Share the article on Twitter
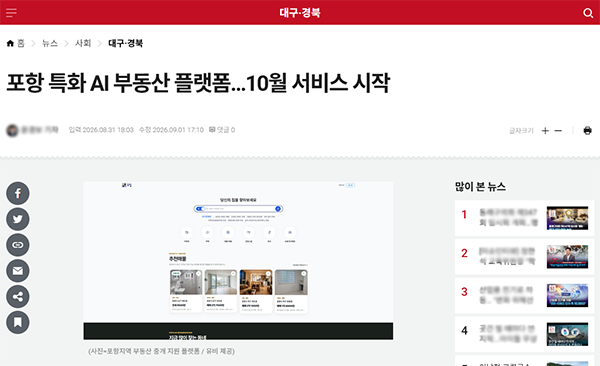The height and width of the screenshot is (366, 600). (x=18, y=219)
